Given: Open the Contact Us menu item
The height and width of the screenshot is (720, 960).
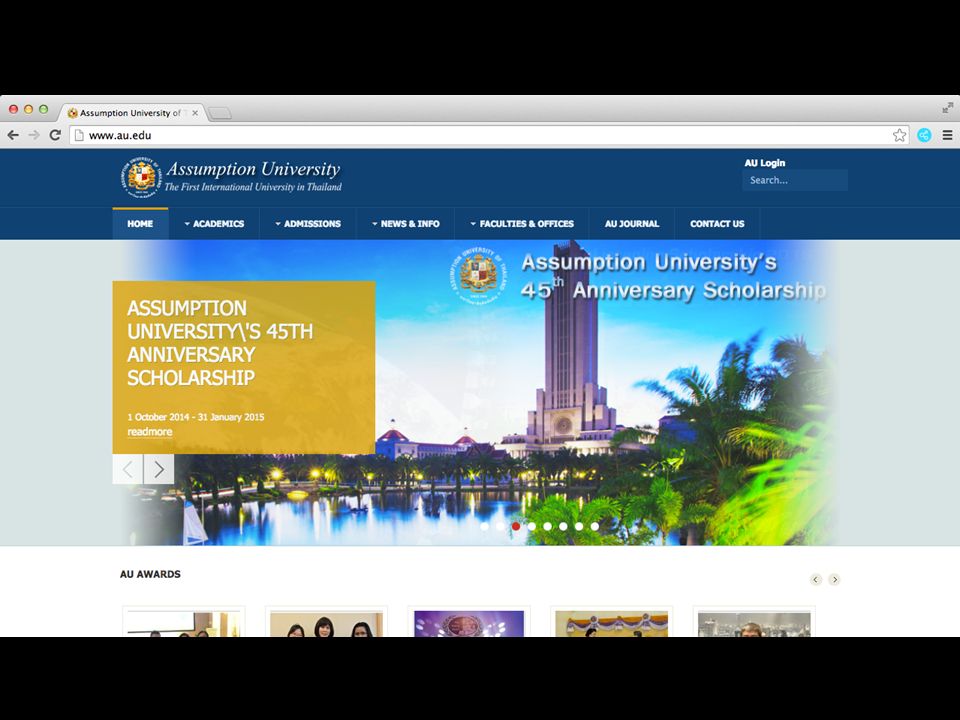Looking at the screenshot, I should (717, 223).
